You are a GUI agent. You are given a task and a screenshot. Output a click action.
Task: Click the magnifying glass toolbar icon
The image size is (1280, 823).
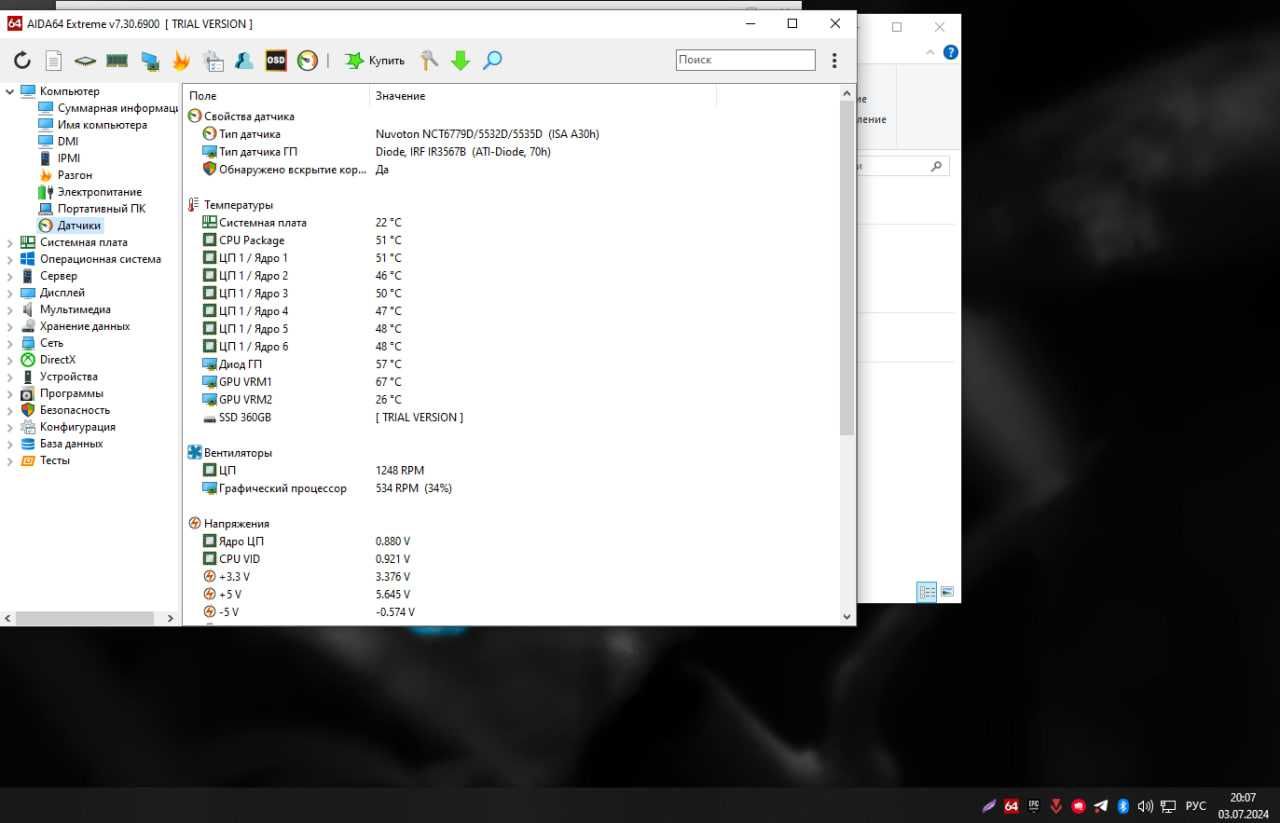pyautogui.click(x=492, y=61)
